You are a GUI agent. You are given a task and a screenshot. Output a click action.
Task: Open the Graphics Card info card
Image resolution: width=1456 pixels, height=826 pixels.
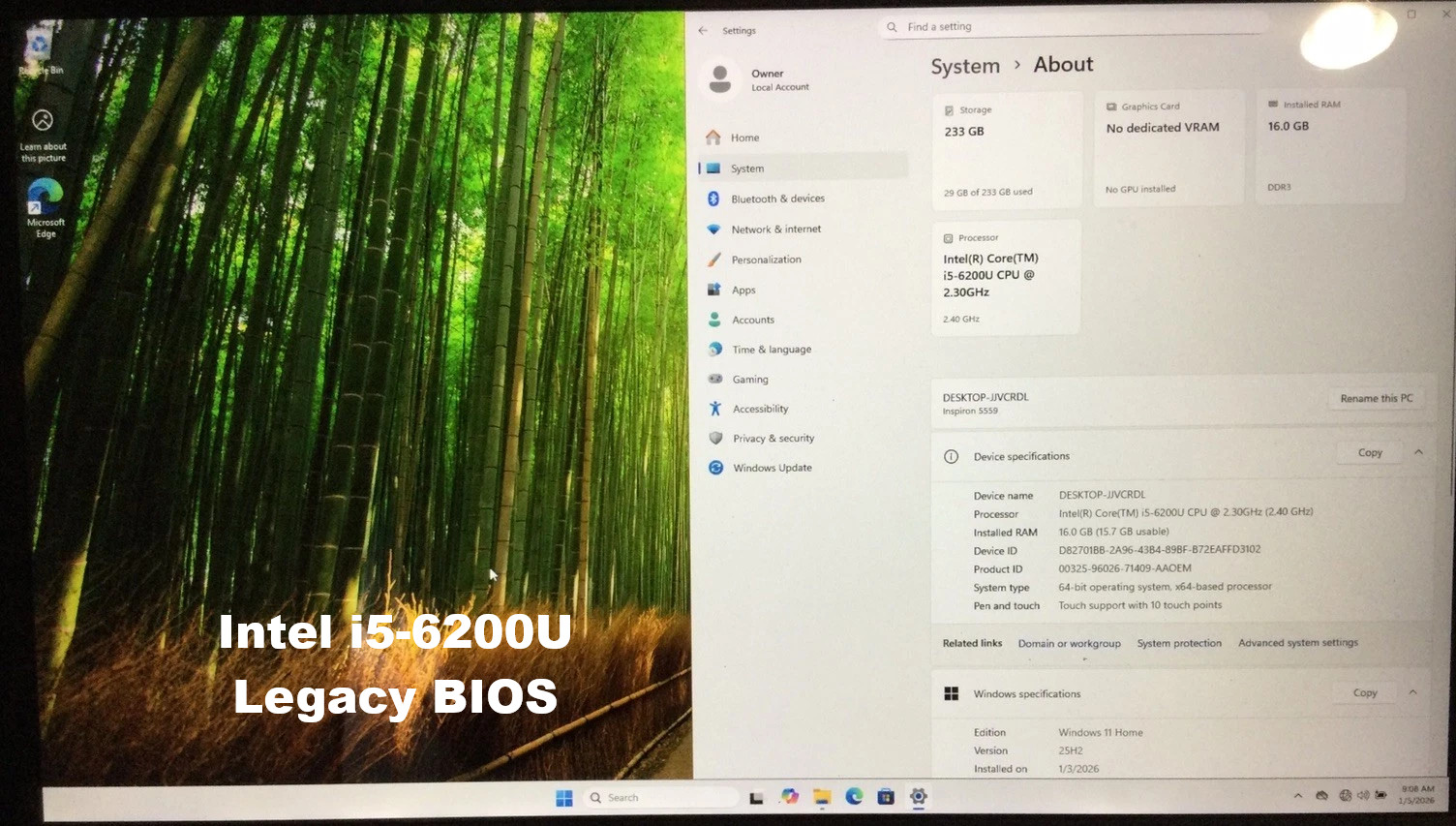pyautogui.click(x=1168, y=148)
